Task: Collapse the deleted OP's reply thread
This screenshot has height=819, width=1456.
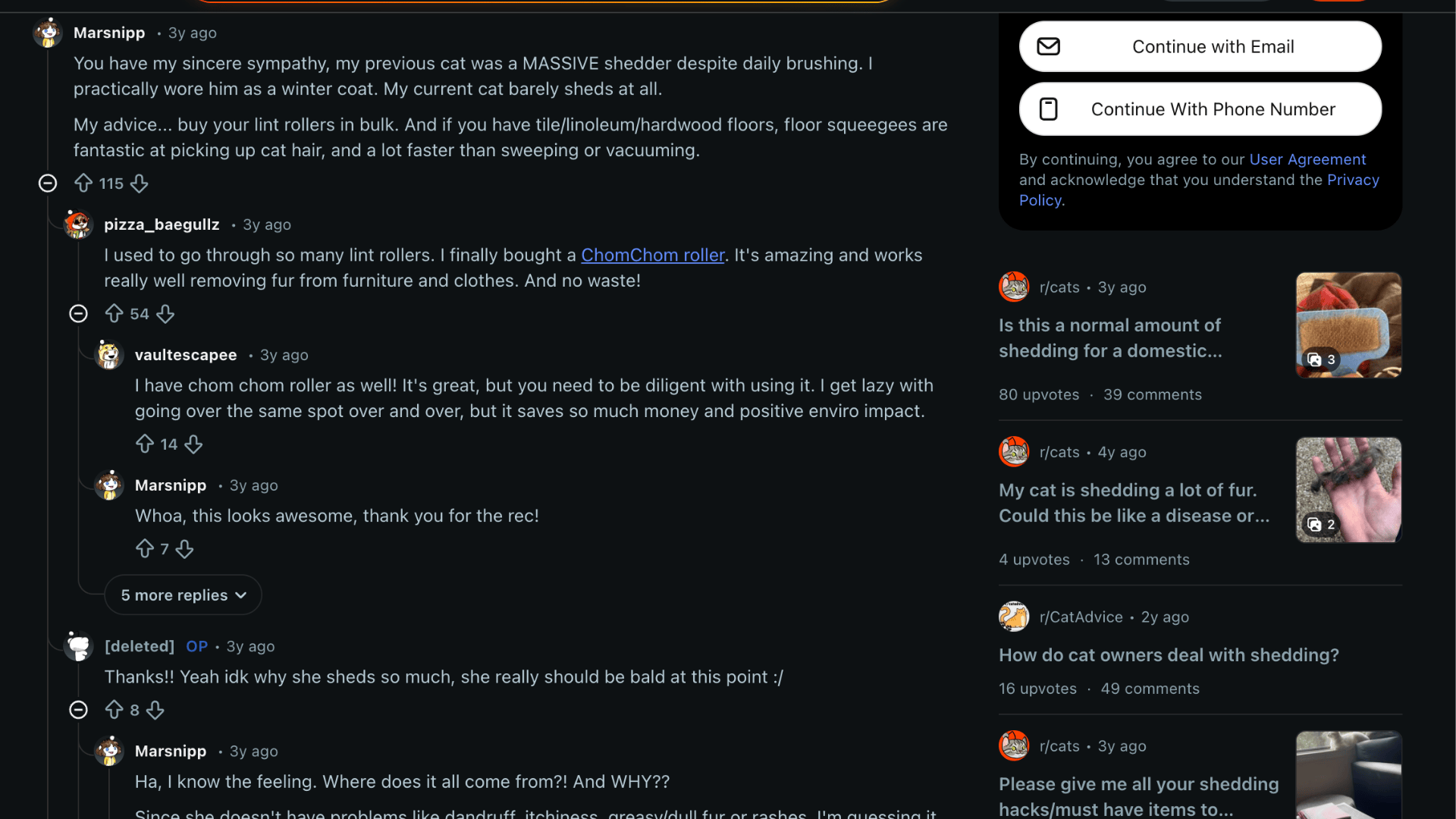Action: coord(78,710)
